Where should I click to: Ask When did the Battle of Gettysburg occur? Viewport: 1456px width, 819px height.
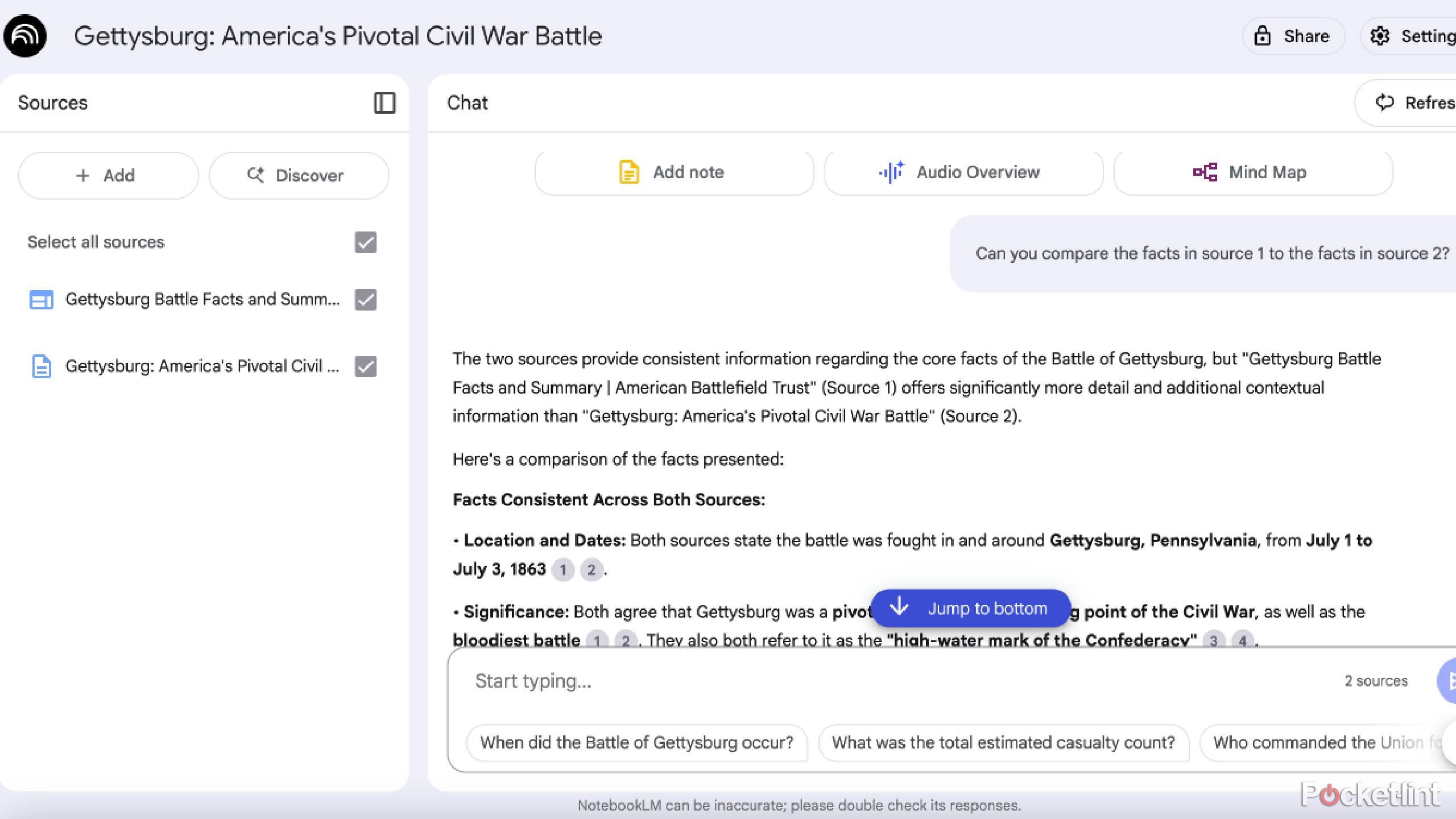tap(637, 743)
